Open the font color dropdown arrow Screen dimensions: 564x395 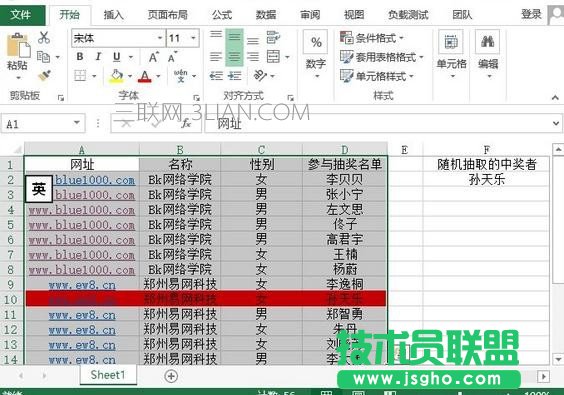(x=158, y=76)
